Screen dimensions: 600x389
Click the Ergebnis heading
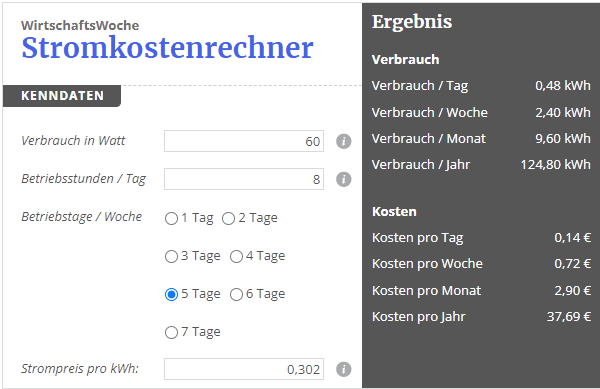(412, 22)
